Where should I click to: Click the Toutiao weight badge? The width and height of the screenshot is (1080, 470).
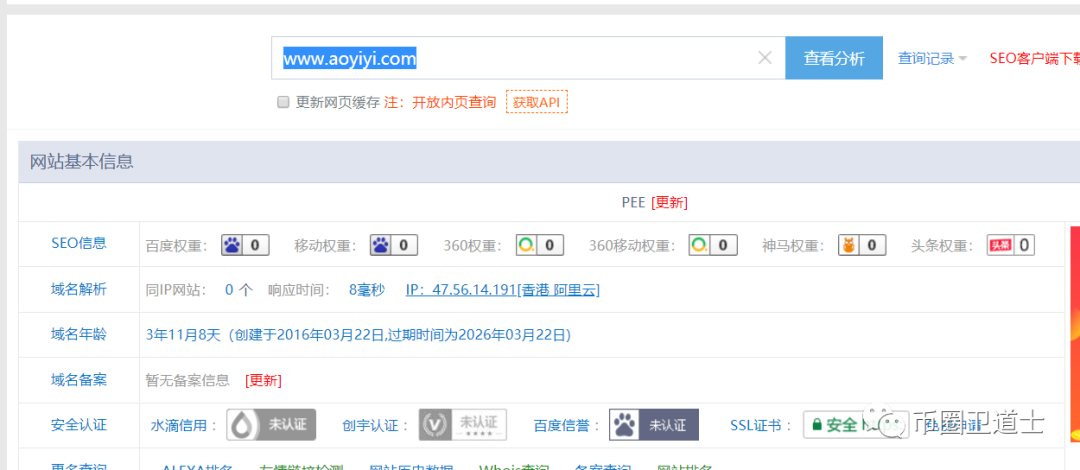point(1010,245)
